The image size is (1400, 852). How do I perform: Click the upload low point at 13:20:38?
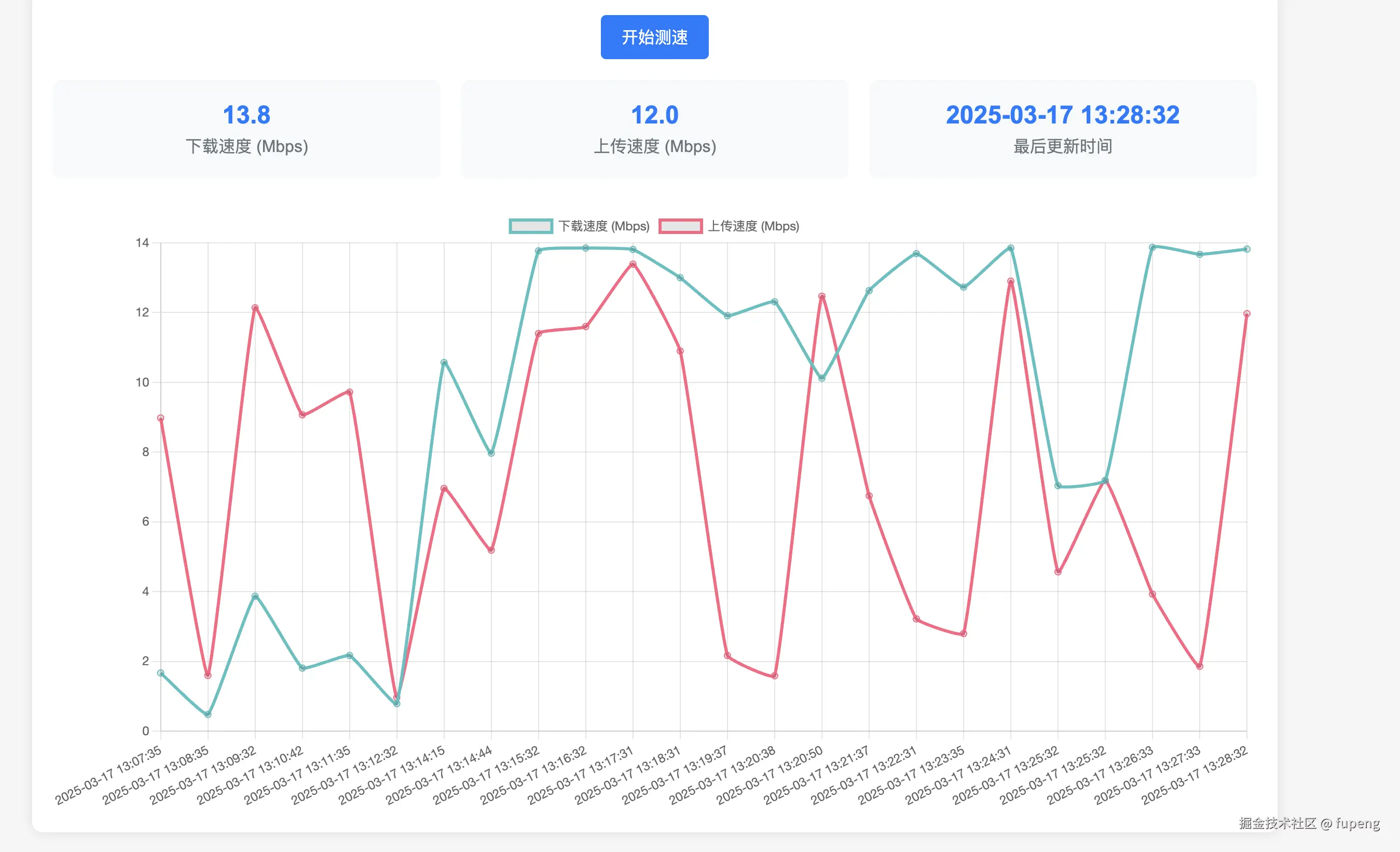[x=774, y=676]
